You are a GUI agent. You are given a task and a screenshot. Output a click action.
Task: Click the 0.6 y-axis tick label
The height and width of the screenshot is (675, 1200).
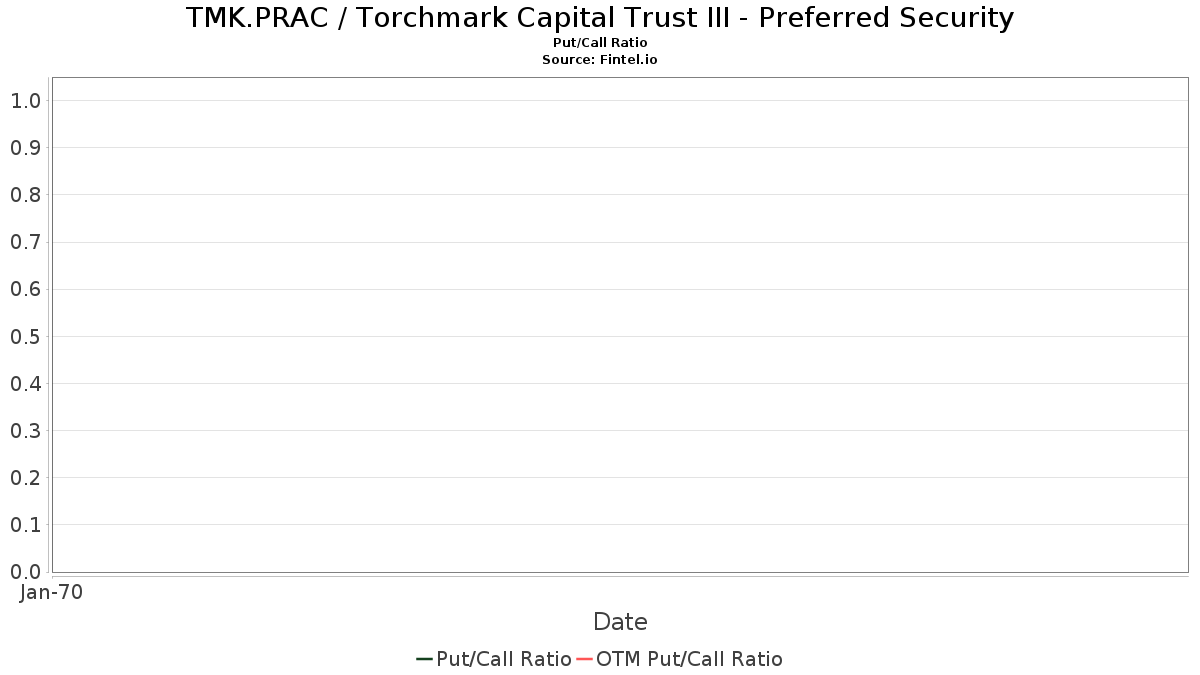click(25, 289)
